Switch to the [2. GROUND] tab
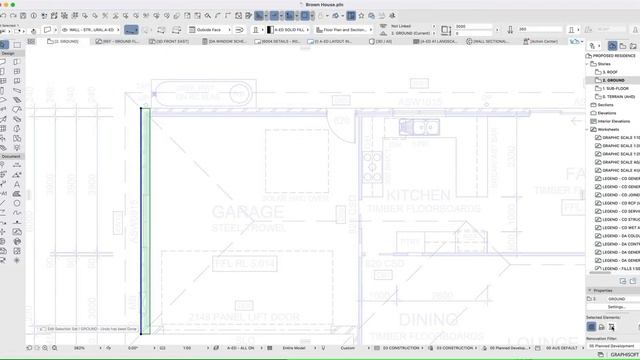The height and width of the screenshot is (360, 640). click(x=63, y=41)
